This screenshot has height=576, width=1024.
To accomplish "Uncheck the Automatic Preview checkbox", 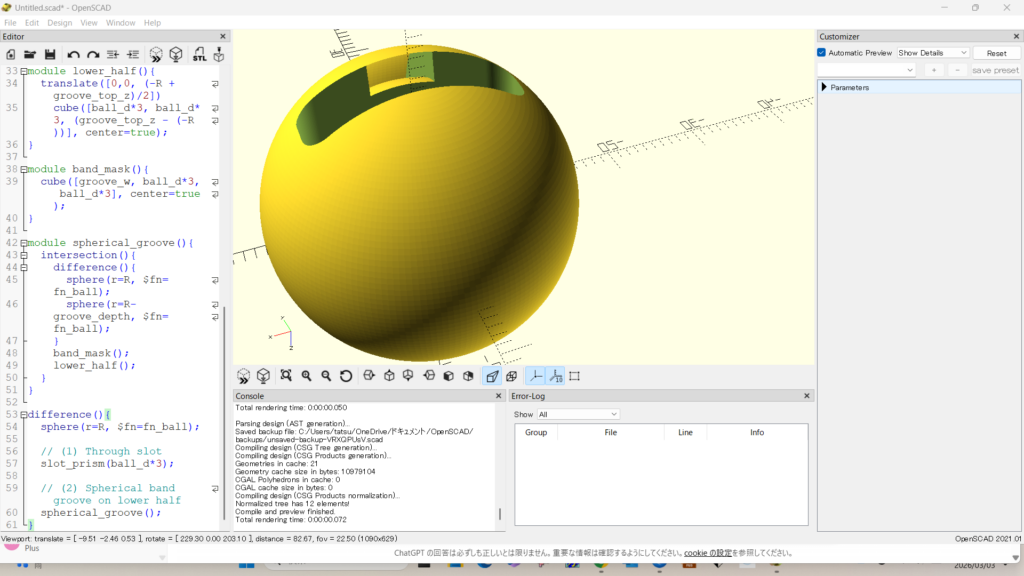I will [822, 53].
